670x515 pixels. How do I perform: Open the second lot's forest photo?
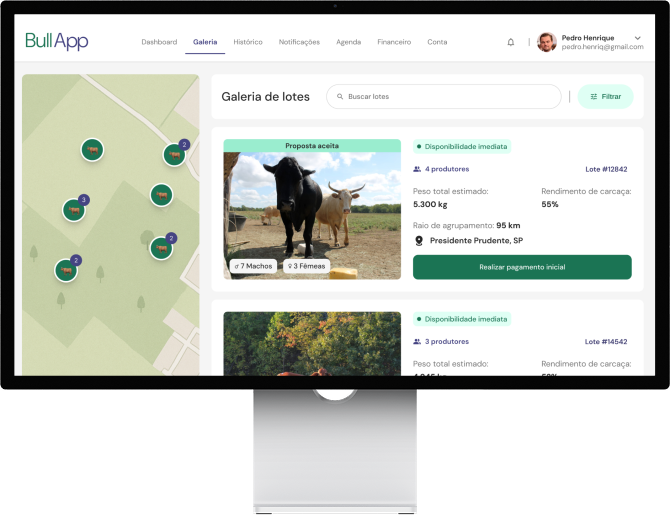pyautogui.click(x=312, y=344)
